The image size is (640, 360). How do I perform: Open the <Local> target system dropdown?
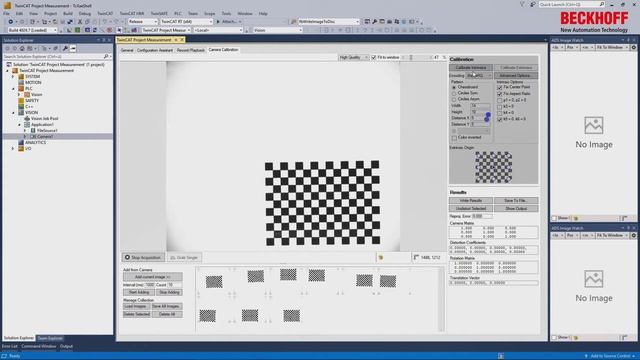pyautogui.click(x=218, y=30)
